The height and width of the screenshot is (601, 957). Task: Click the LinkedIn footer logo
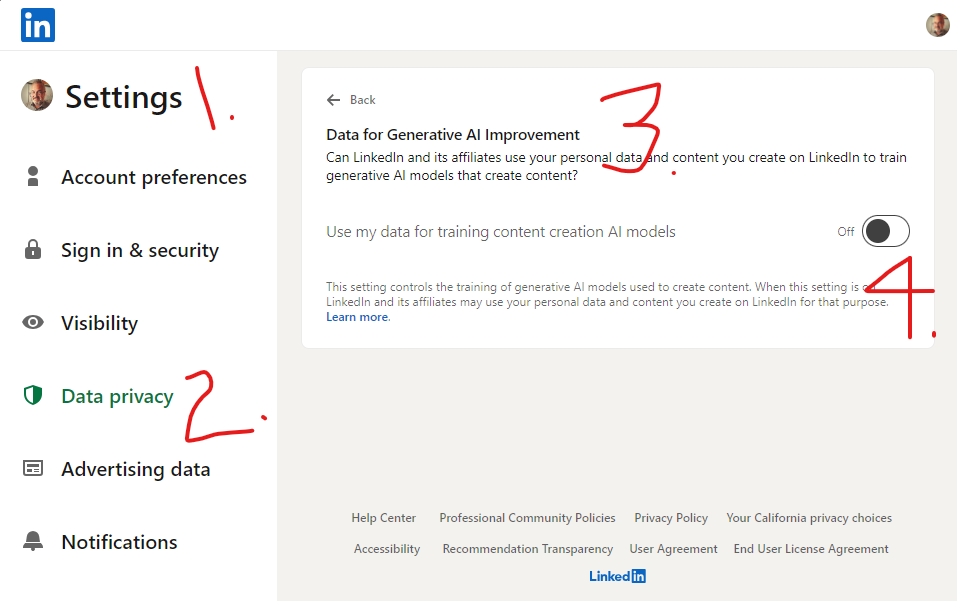pos(617,576)
